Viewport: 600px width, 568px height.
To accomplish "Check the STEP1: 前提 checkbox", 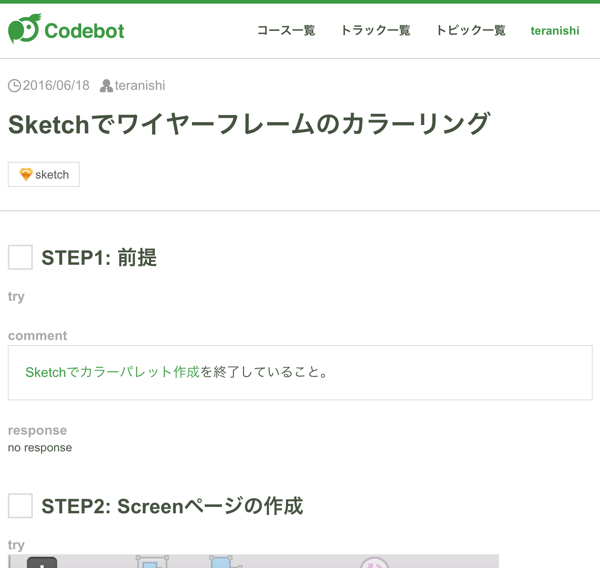I will pos(20,257).
